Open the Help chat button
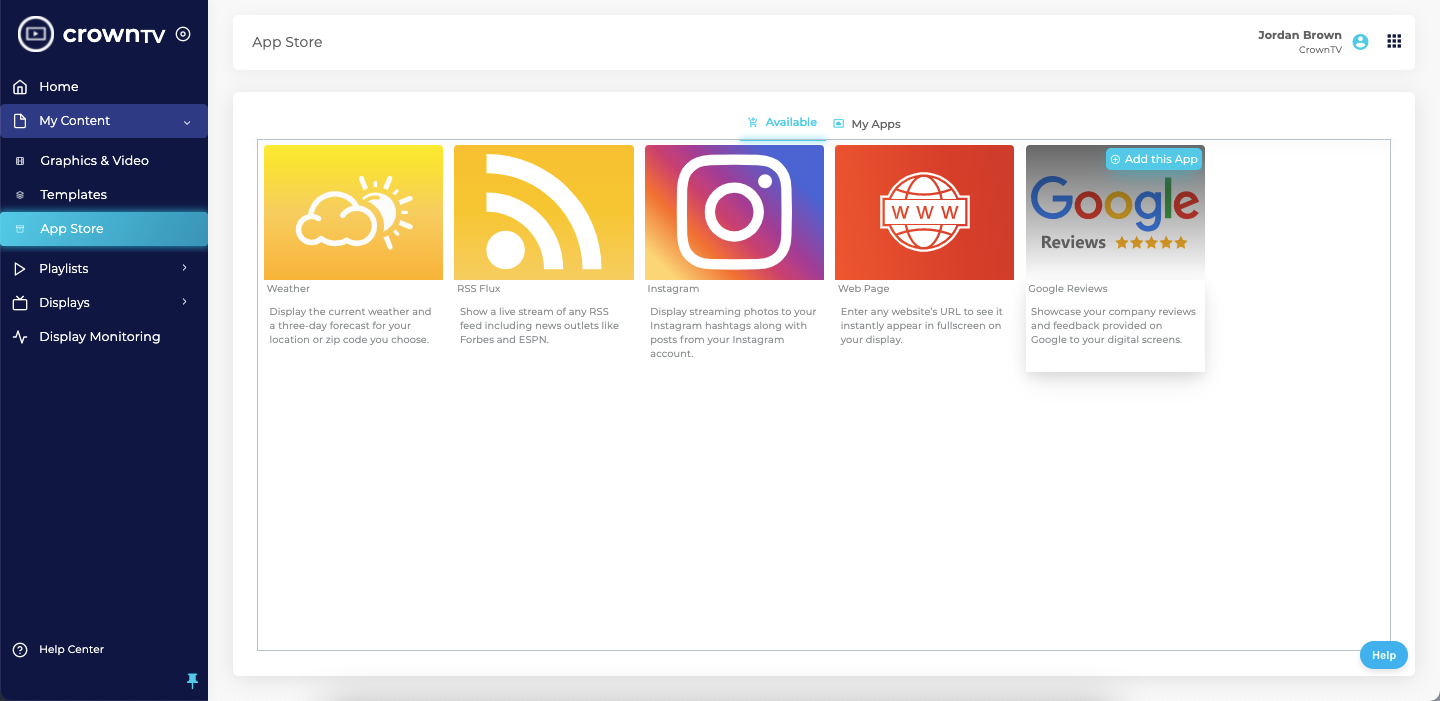This screenshot has width=1440, height=701. 1384,655
